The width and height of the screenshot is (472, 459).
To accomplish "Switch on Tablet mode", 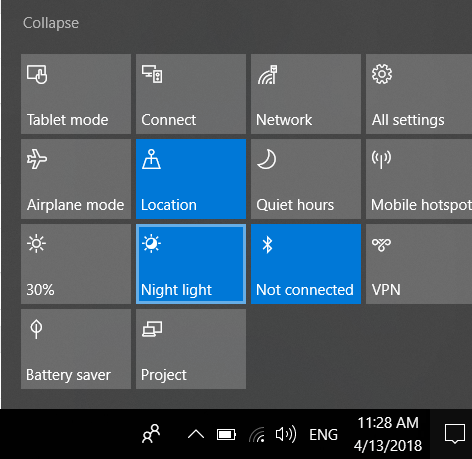I will pos(76,94).
